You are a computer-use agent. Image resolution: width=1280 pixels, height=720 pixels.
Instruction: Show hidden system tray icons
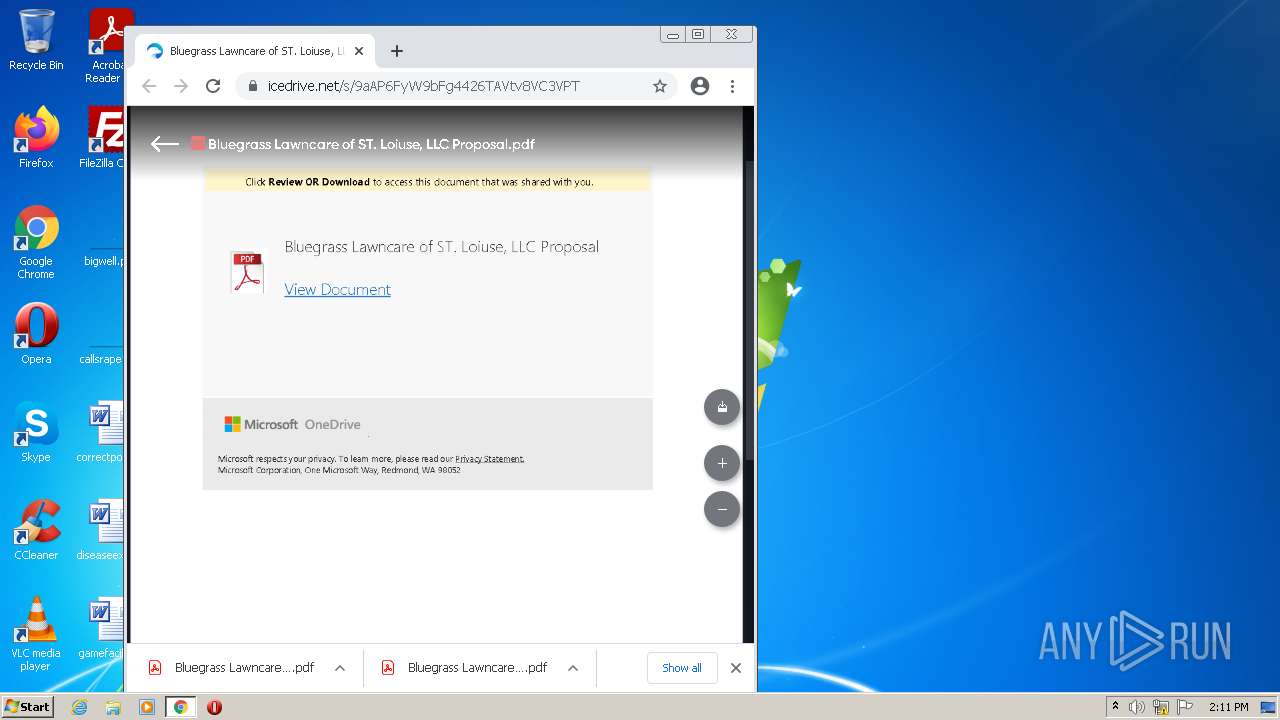click(x=1115, y=707)
